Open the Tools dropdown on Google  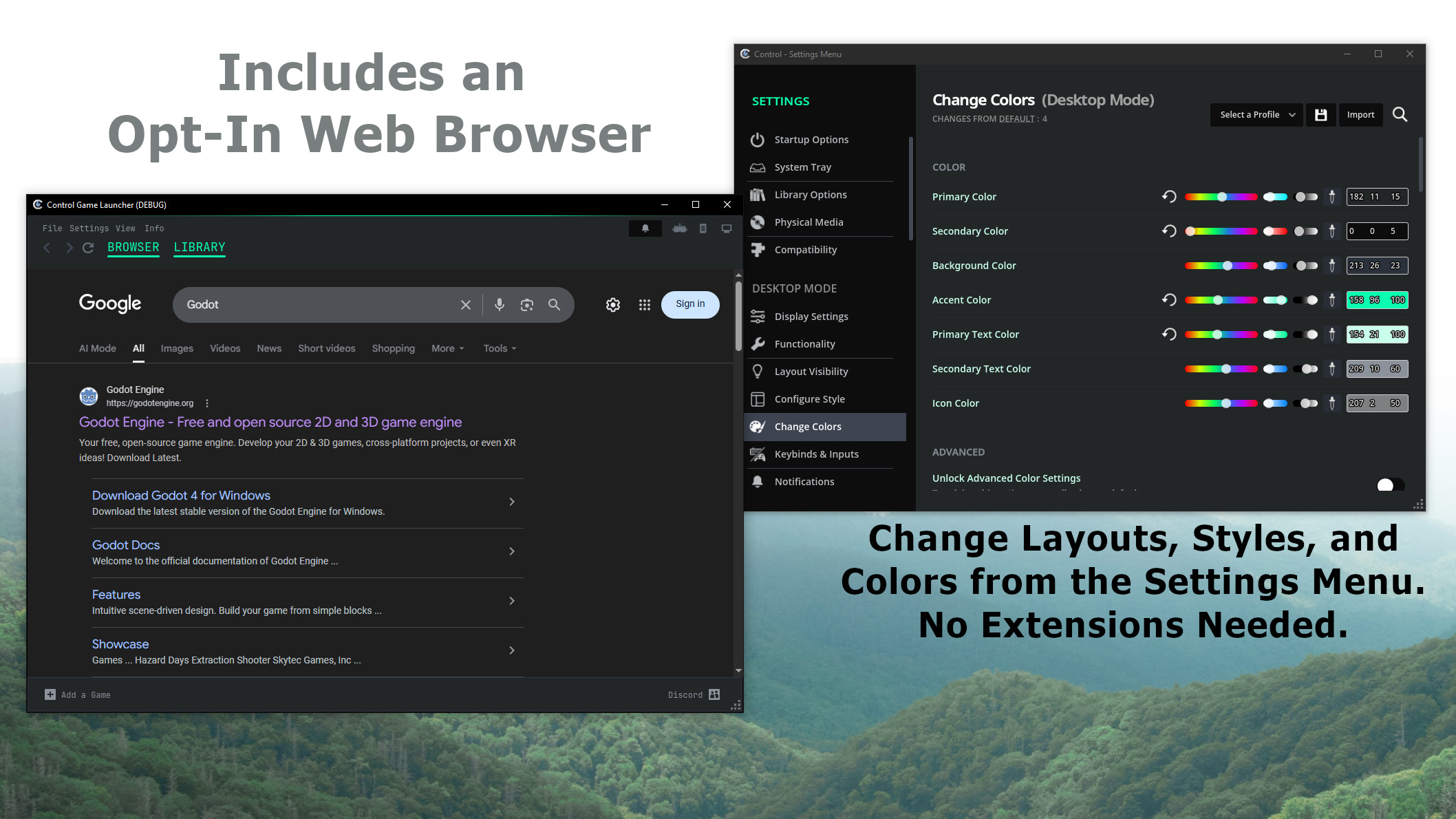tap(500, 348)
